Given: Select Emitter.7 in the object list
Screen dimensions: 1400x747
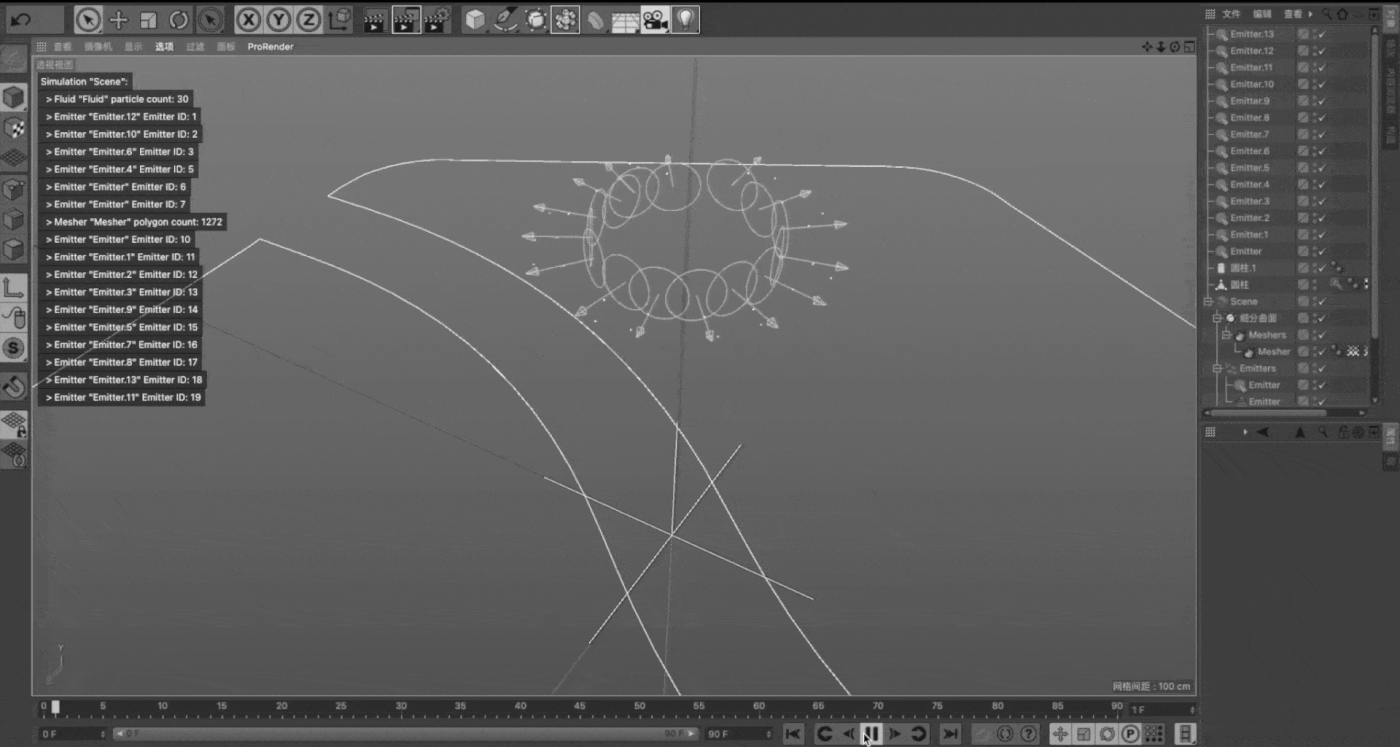Looking at the screenshot, I should pos(1249,134).
